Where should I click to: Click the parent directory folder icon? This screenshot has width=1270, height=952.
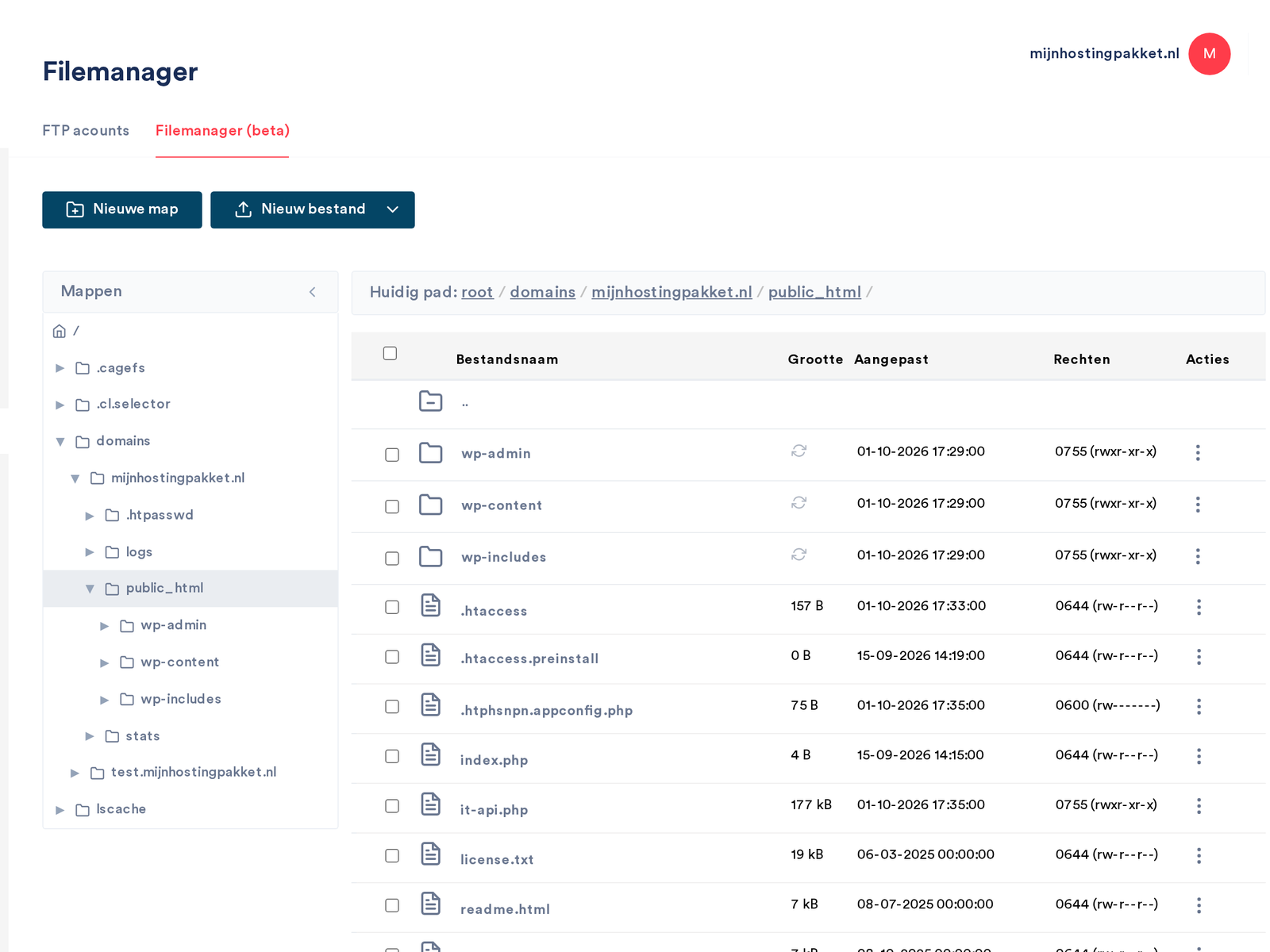[430, 401]
